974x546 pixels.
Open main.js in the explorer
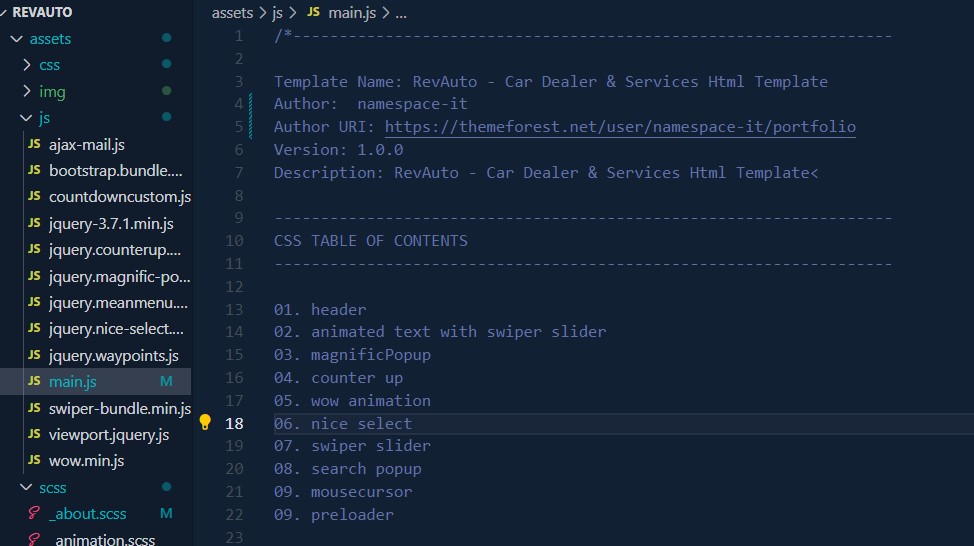point(72,382)
